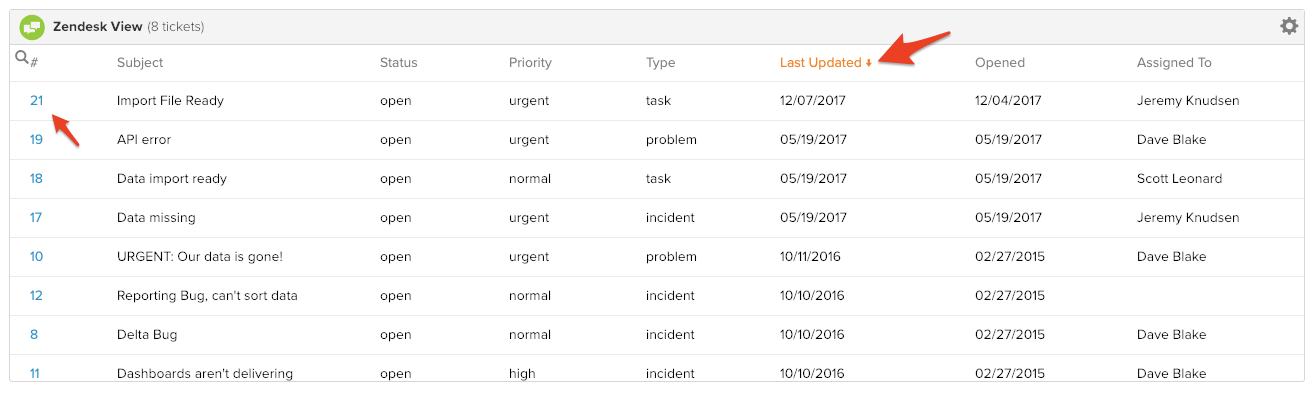Sort by Last Updated column

tap(820, 62)
